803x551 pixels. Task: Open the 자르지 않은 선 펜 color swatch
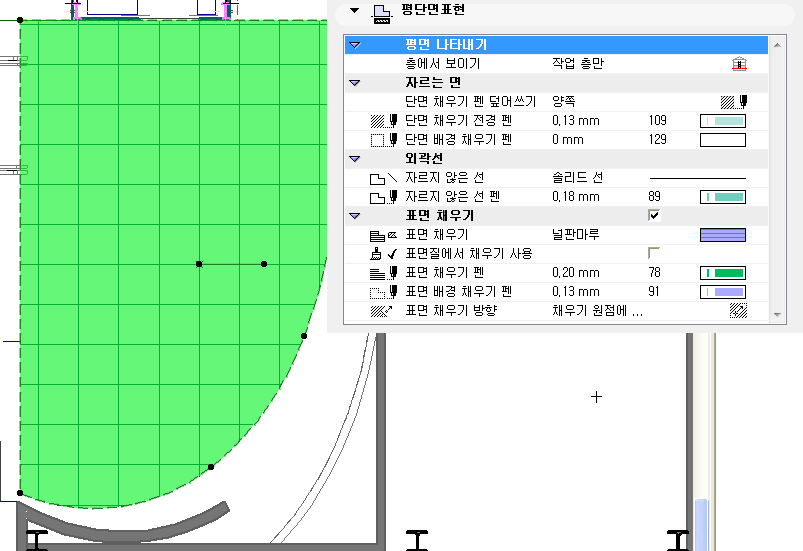[723, 197]
